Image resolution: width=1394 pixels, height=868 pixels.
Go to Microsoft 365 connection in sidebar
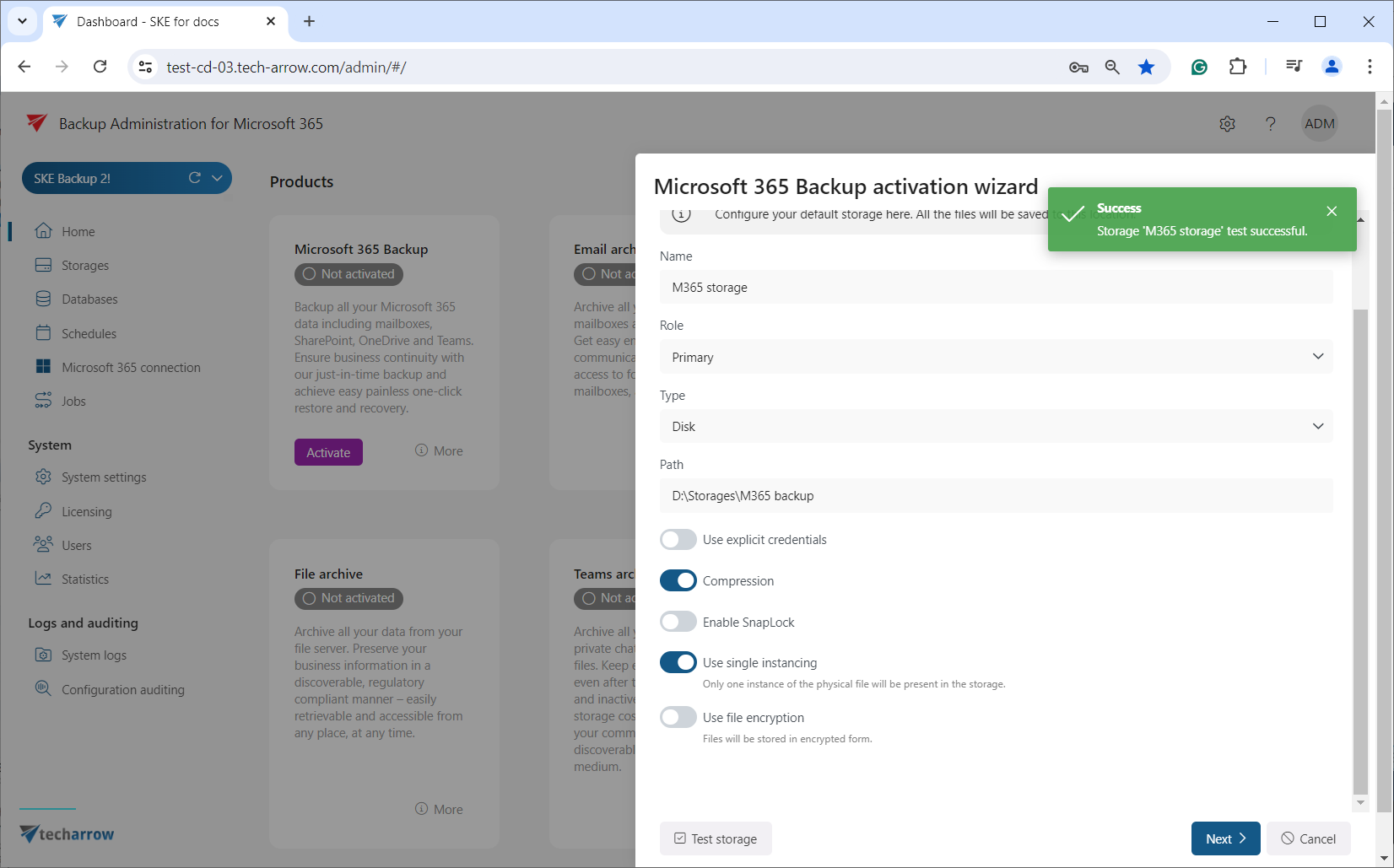[131, 368]
